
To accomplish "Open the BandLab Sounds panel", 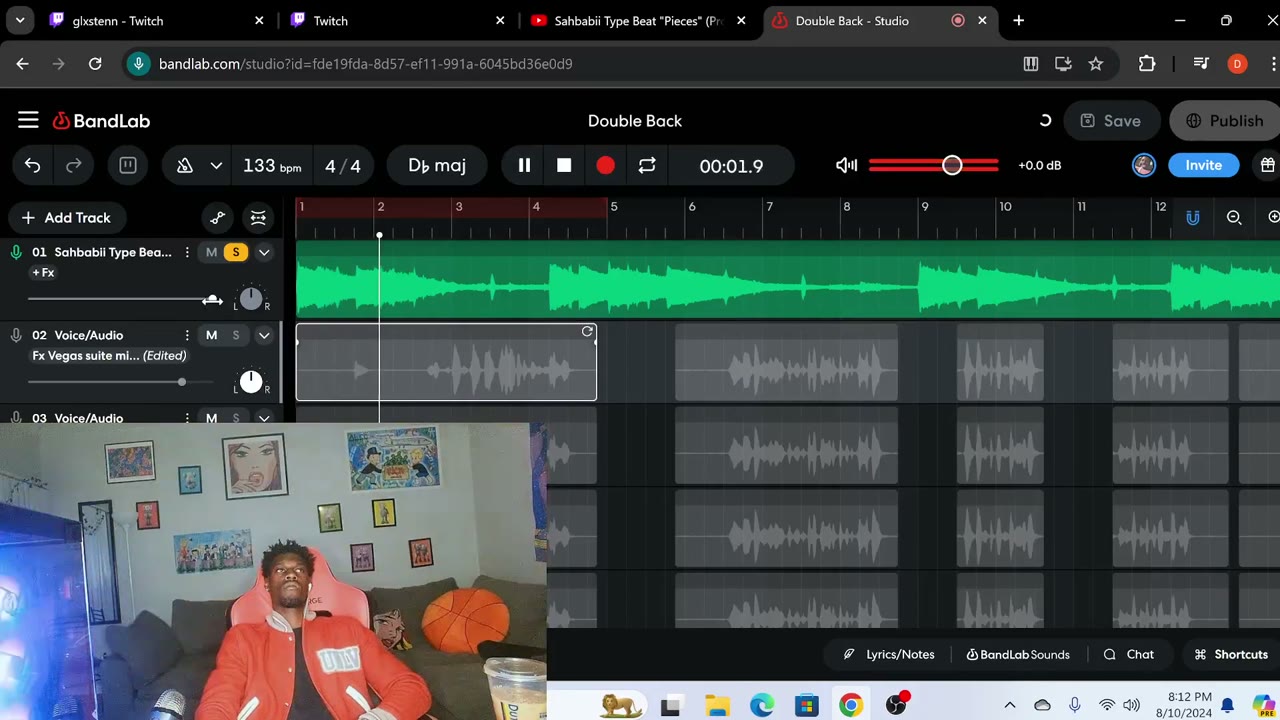I will tap(1017, 655).
